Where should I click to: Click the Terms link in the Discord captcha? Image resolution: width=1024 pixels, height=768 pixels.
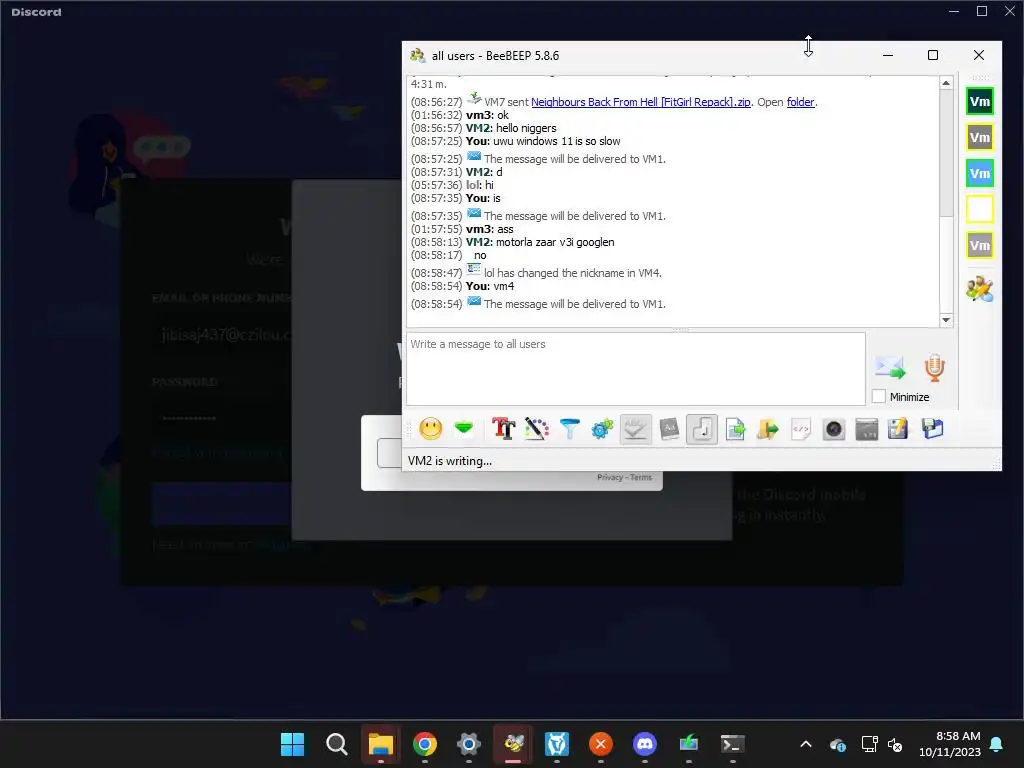pyautogui.click(x=641, y=477)
